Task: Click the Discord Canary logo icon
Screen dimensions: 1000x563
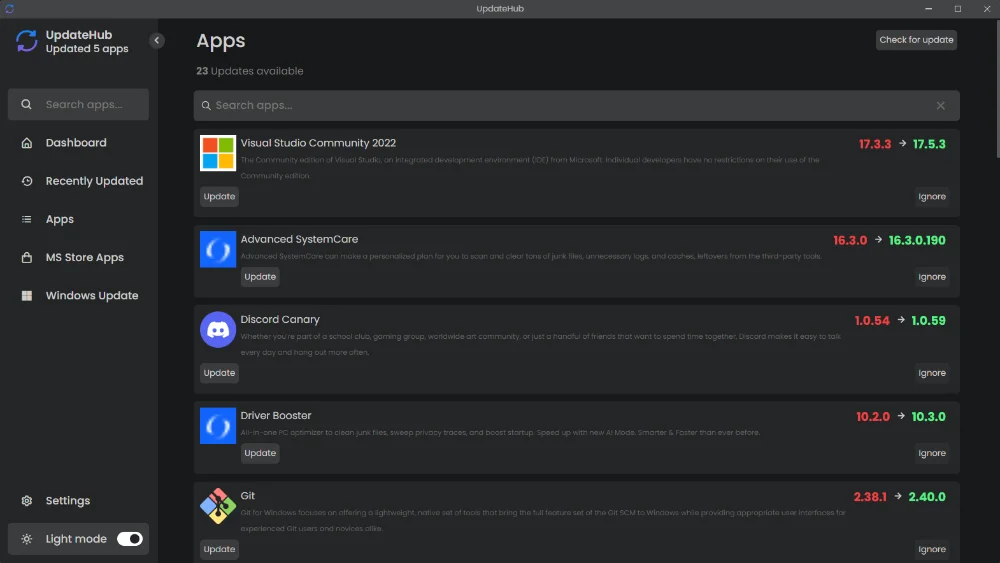Action: click(x=218, y=329)
